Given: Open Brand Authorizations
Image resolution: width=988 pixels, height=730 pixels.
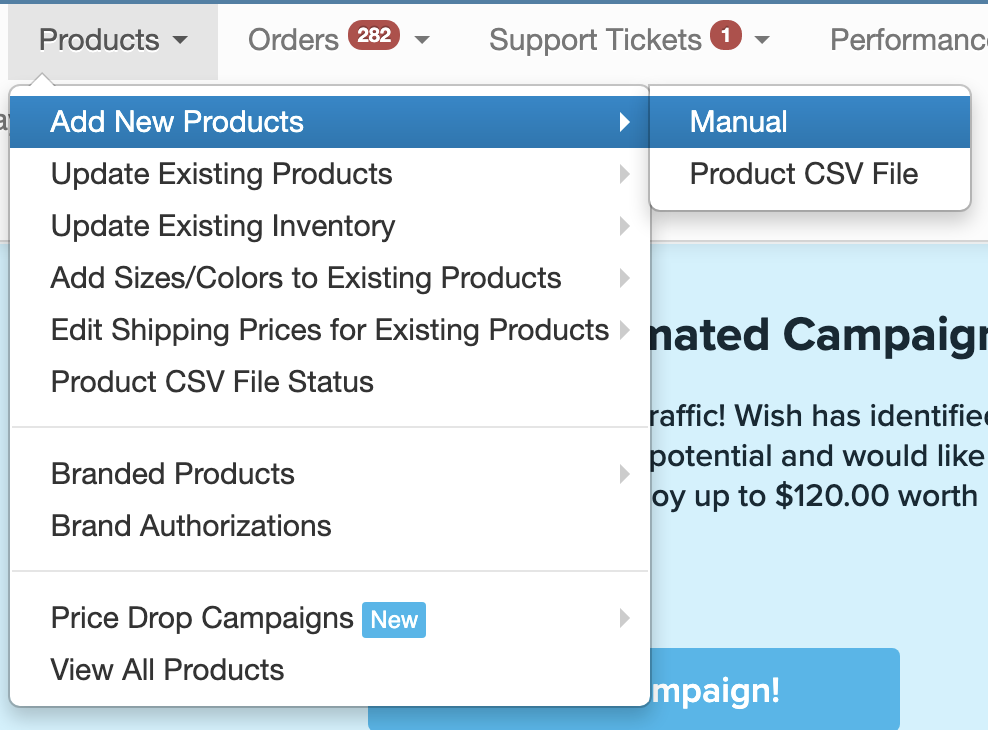Looking at the screenshot, I should tap(191, 526).
